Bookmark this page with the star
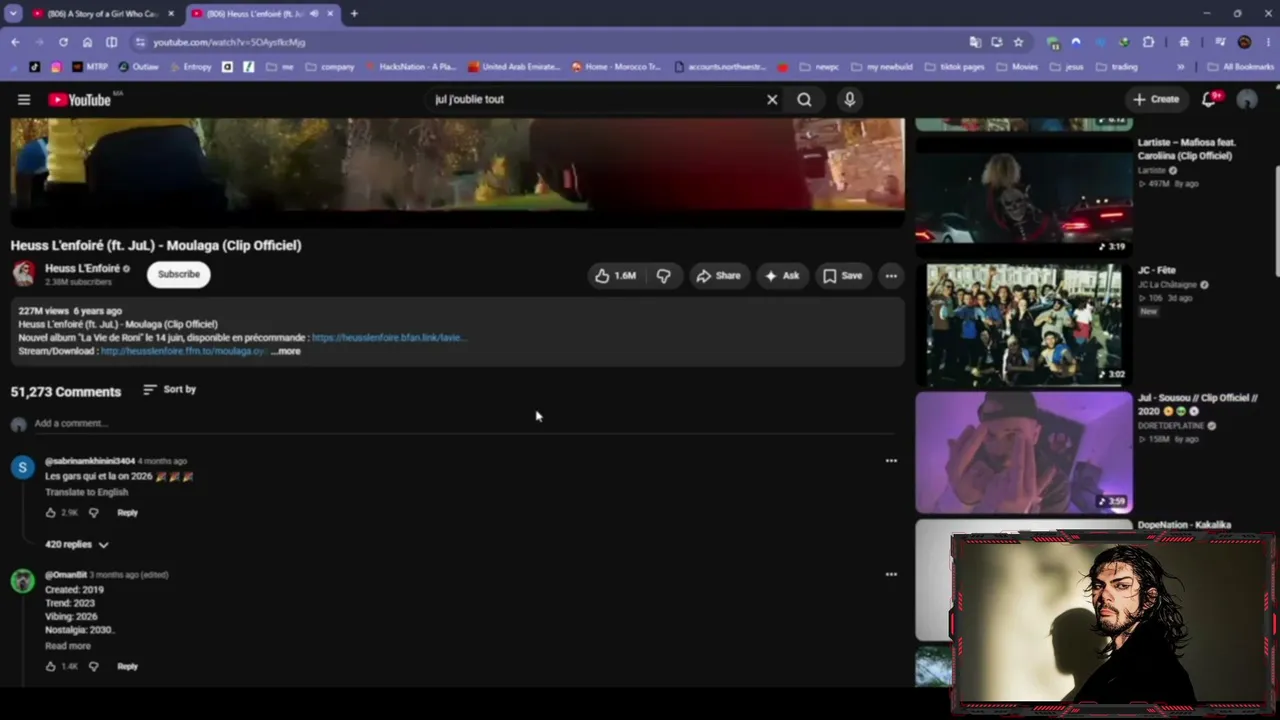This screenshot has height=720, width=1280. point(1018,42)
